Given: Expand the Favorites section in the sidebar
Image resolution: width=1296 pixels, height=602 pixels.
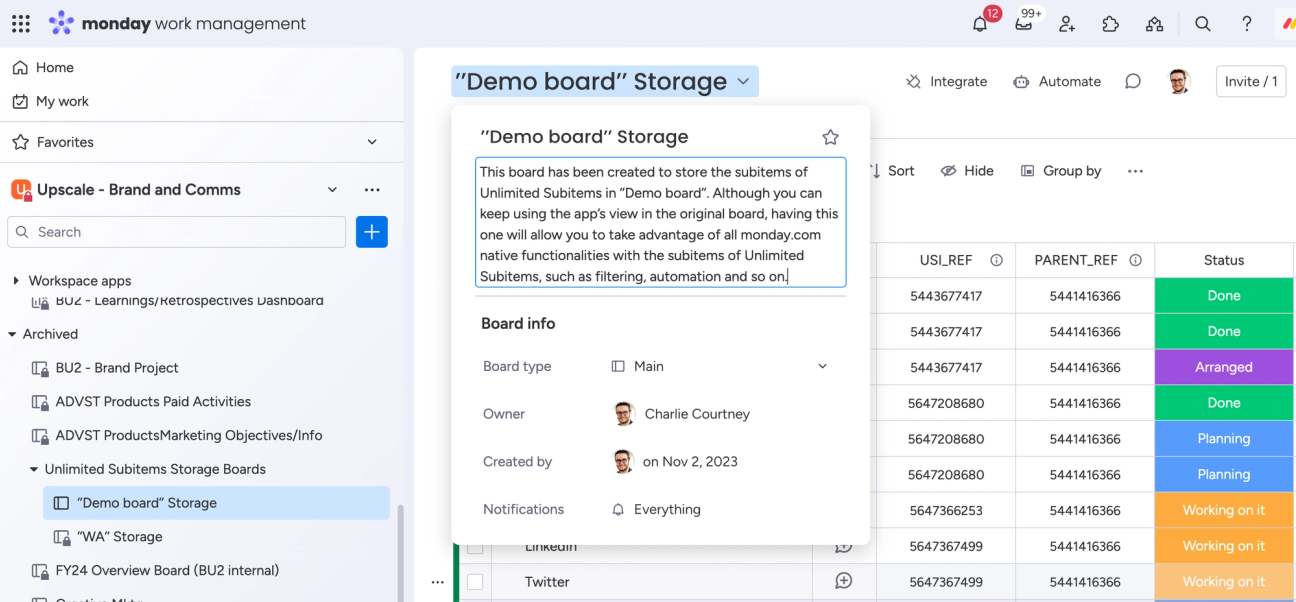Looking at the screenshot, I should (x=372, y=142).
